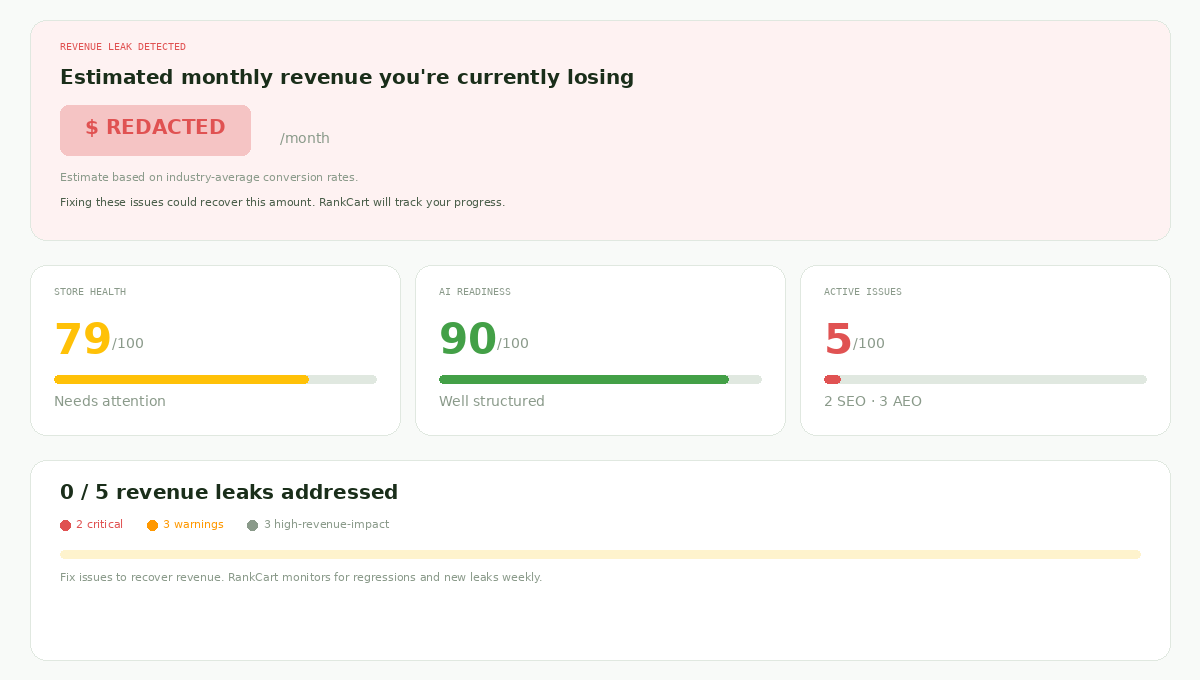The height and width of the screenshot is (680, 1200).
Task: Click the Store Health score card
Action: pos(215,349)
